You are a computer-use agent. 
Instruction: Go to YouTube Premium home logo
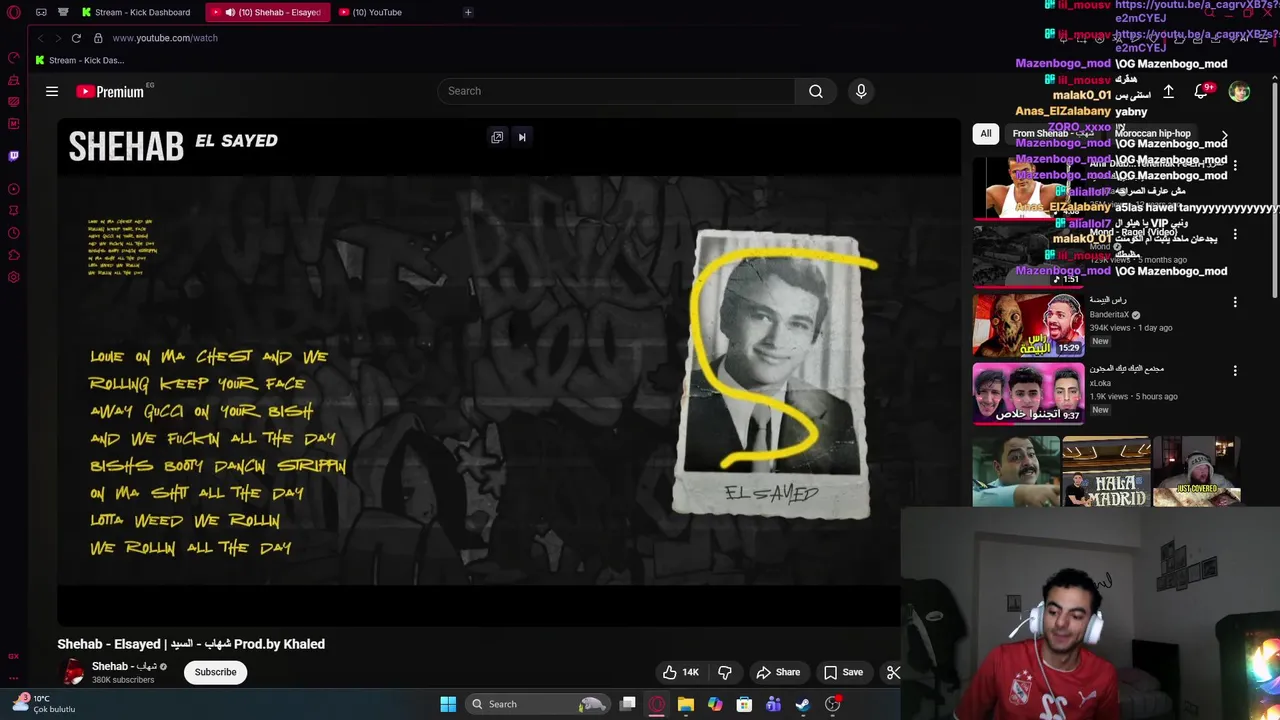click(x=111, y=91)
